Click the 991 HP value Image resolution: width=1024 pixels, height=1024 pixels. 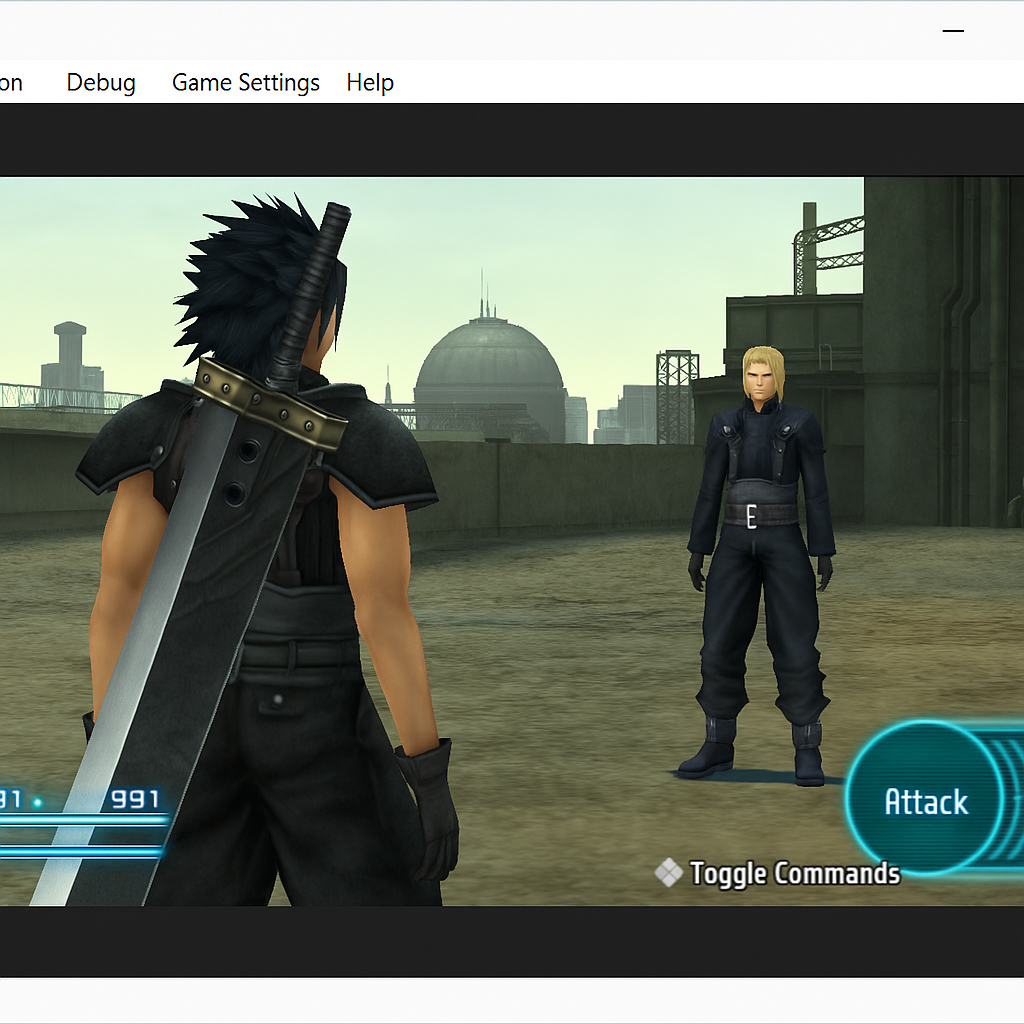tap(135, 799)
